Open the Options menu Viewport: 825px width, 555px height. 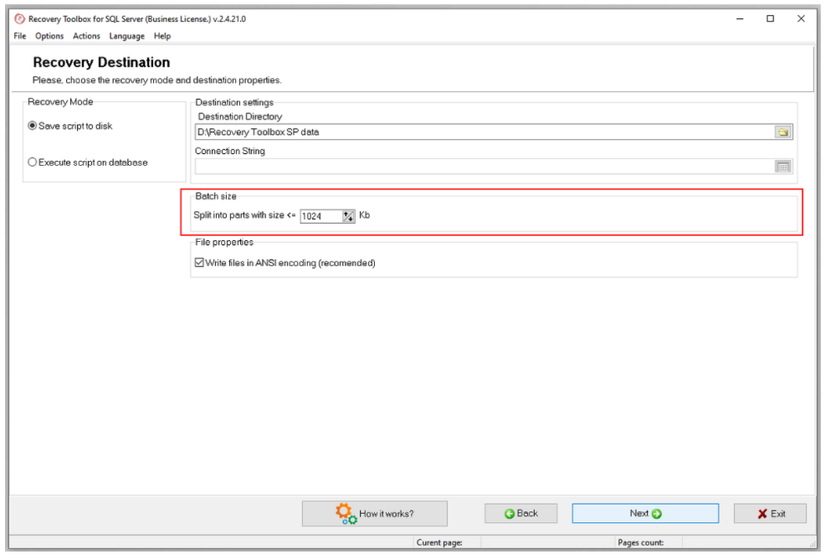tap(49, 36)
